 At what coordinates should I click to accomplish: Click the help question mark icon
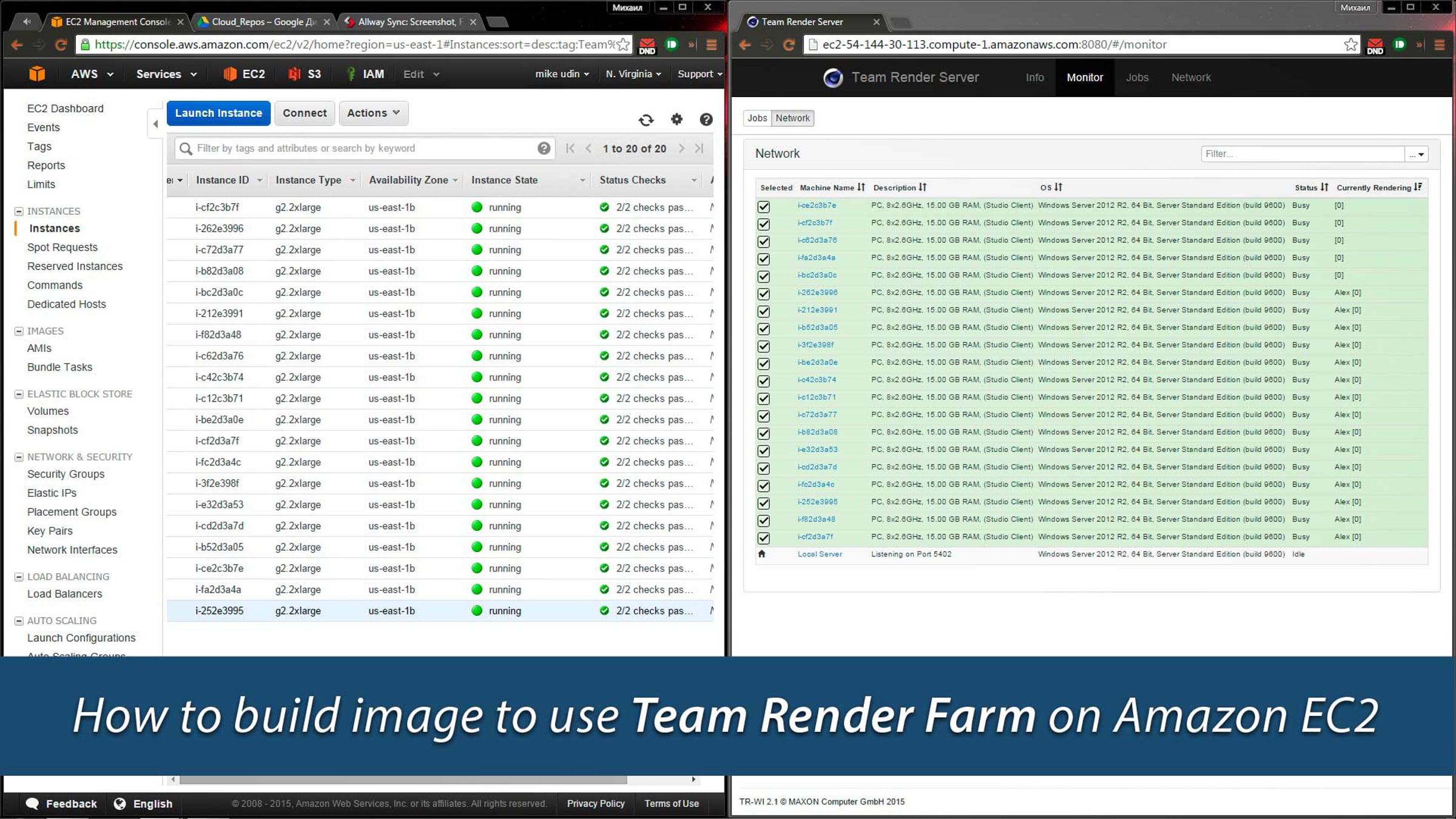click(x=706, y=120)
